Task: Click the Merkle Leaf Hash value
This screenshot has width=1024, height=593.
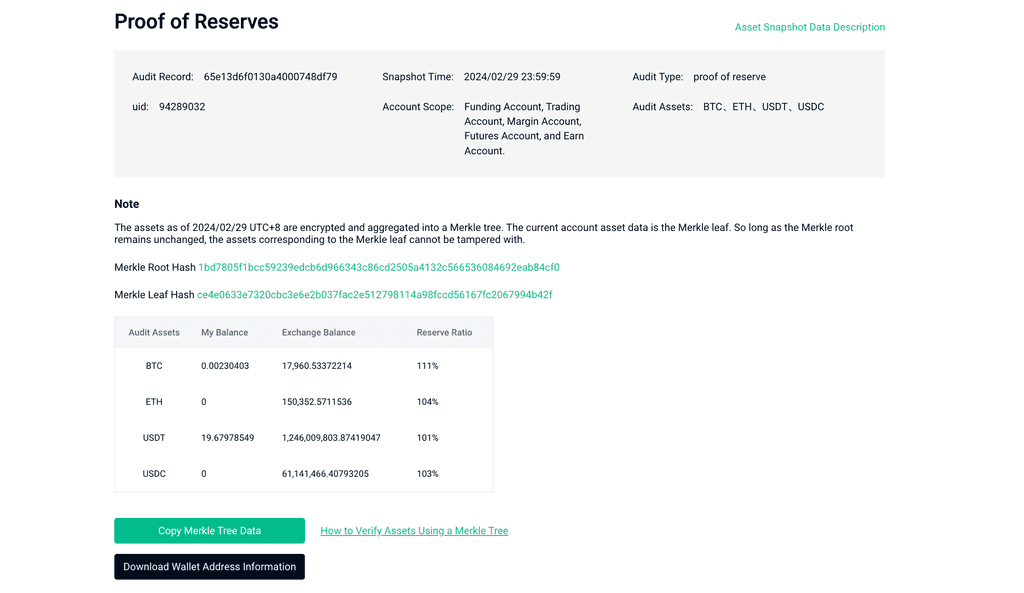Action: [374, 295]
